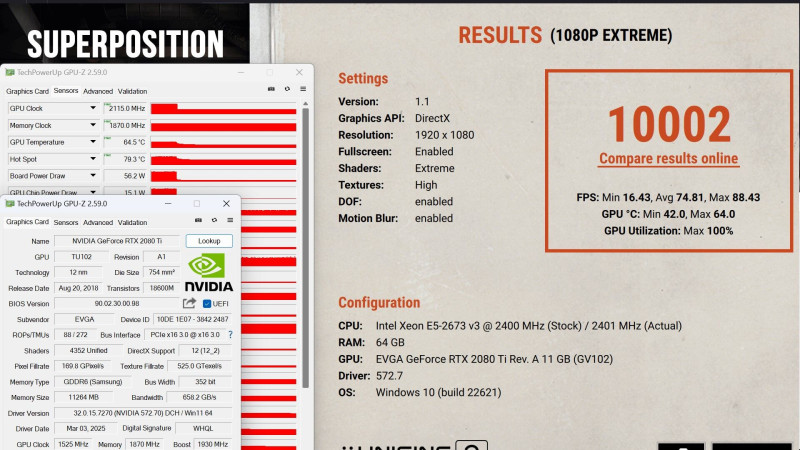
Task: Click the Lookup button
Action: pos(209,241)
